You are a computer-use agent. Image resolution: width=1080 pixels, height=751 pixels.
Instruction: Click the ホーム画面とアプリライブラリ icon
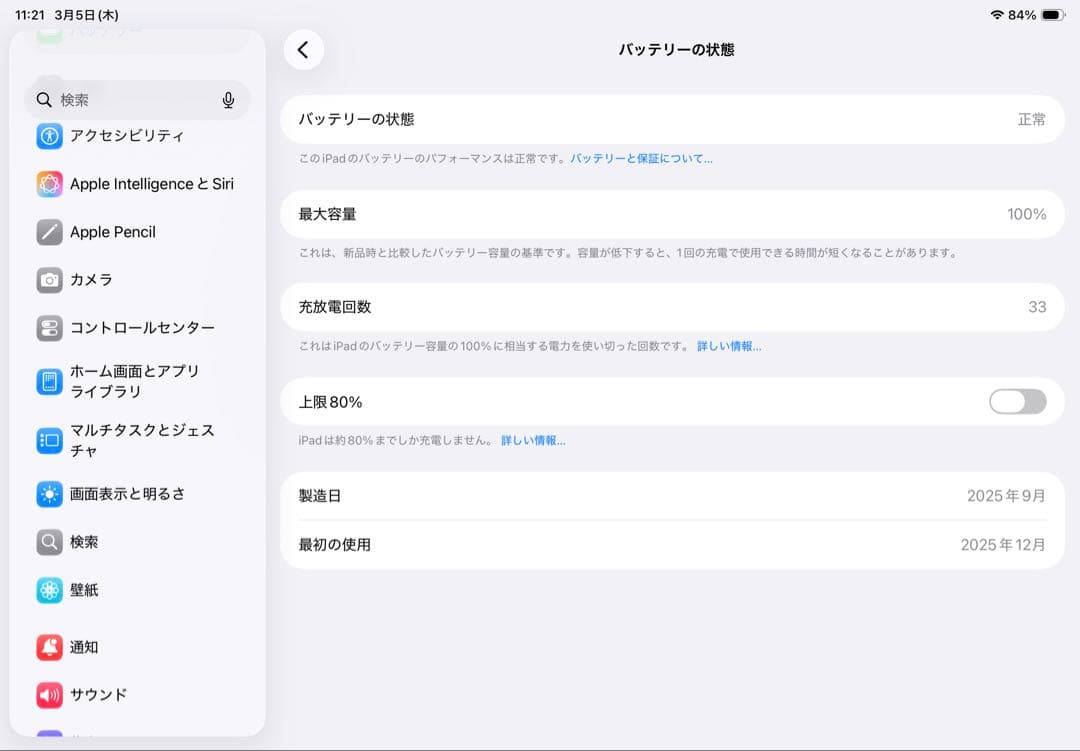(x=50, y=381)
